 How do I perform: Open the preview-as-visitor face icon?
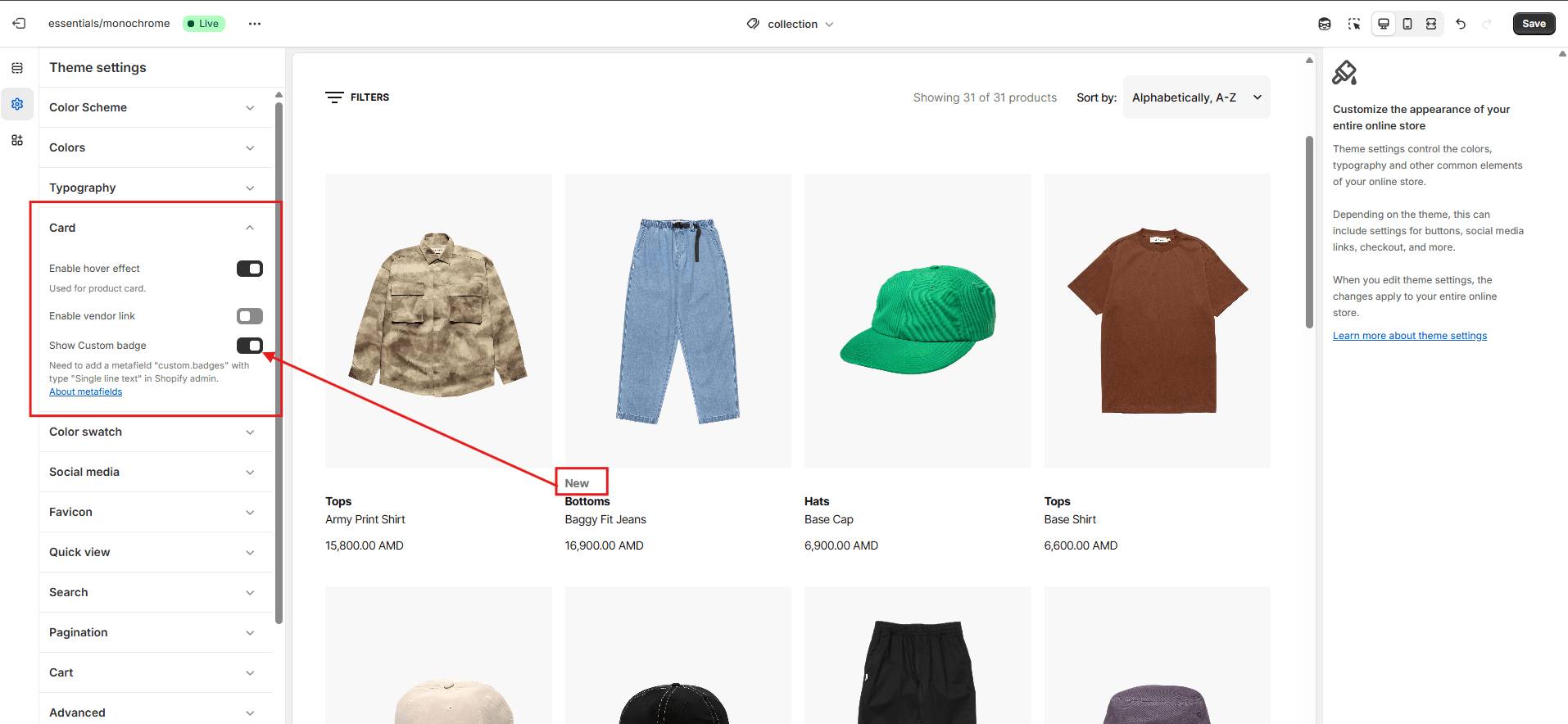coord(1325,24)
